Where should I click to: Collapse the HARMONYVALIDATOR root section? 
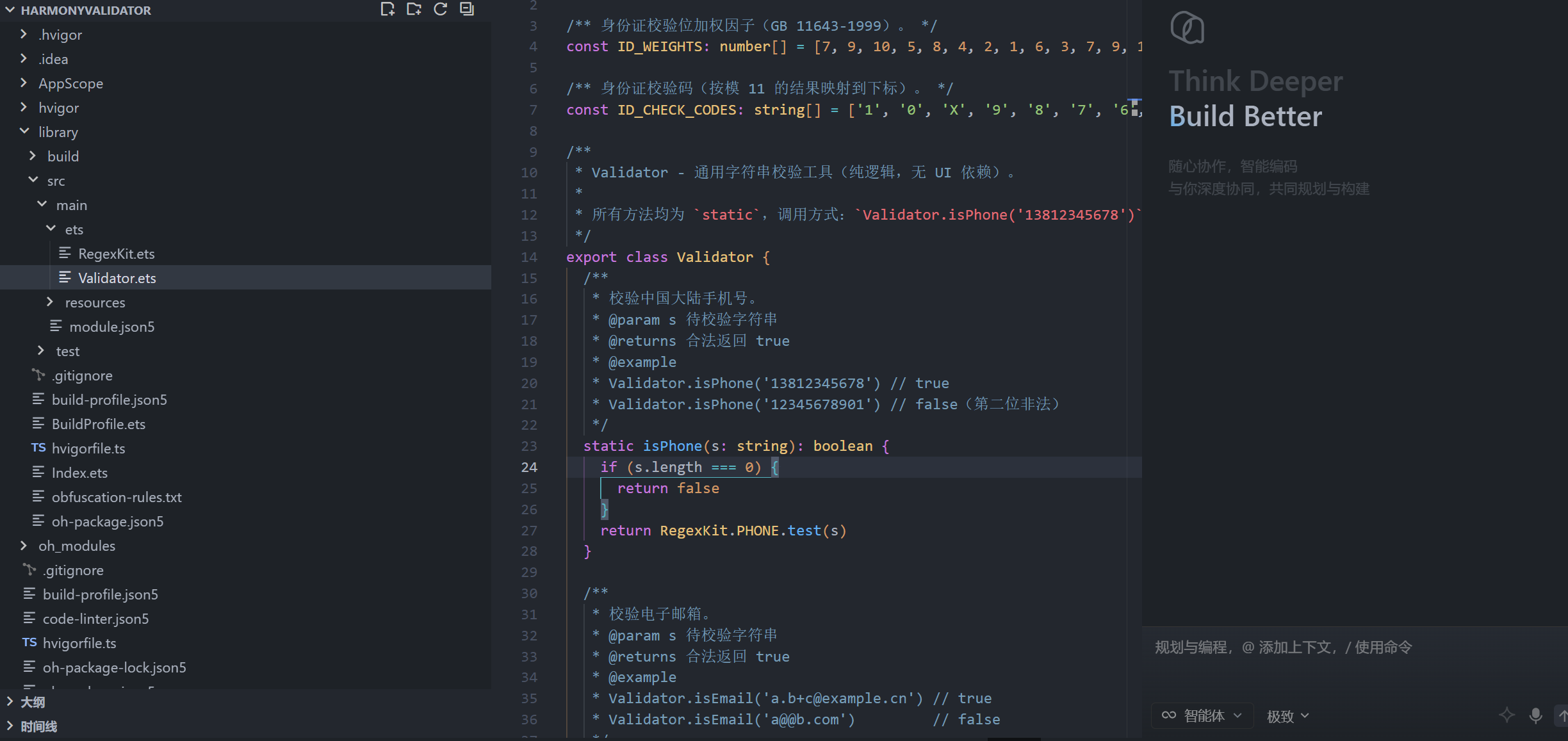(86, 10)
